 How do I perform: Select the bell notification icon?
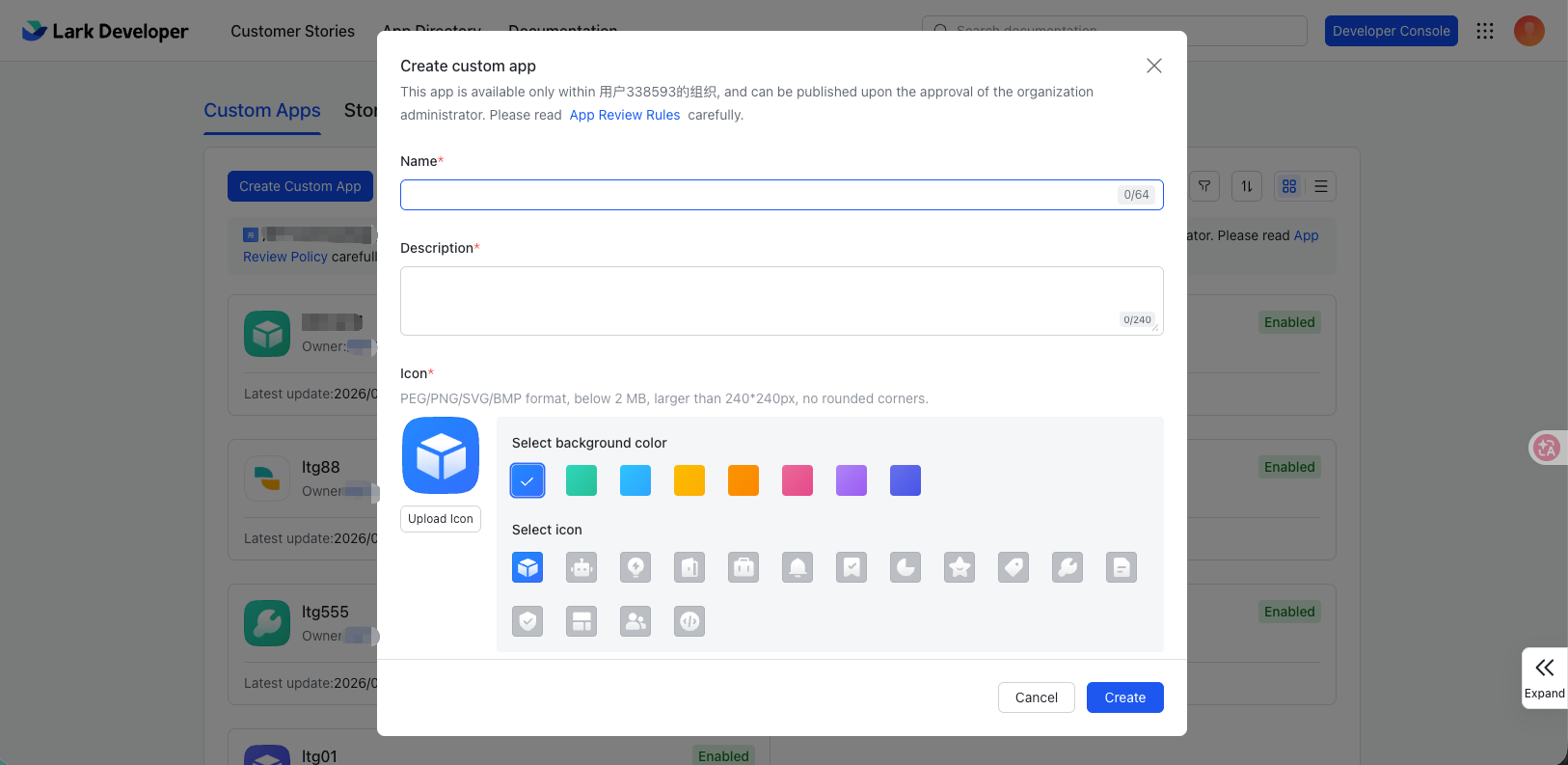point(798,567)
